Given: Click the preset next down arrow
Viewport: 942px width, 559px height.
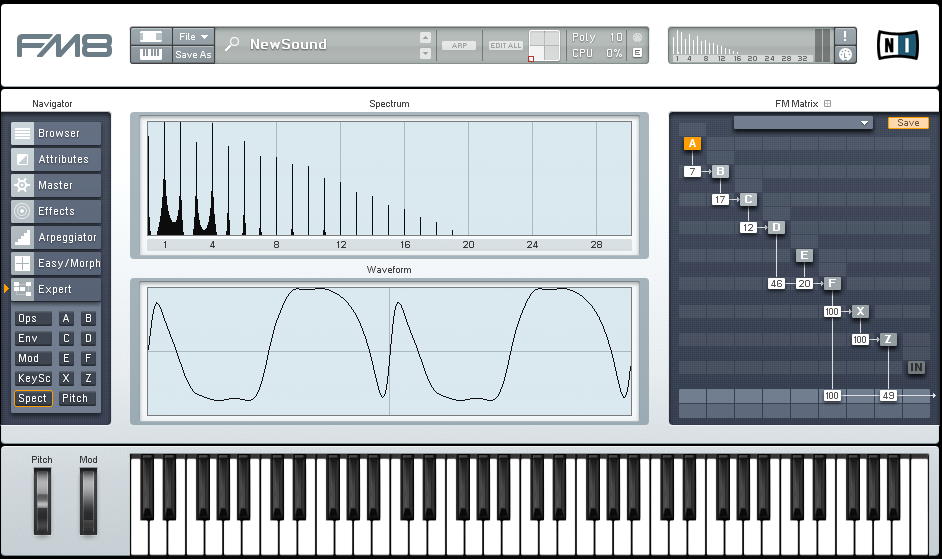Looking at the screenshot, I should click(x=425, y=52).
